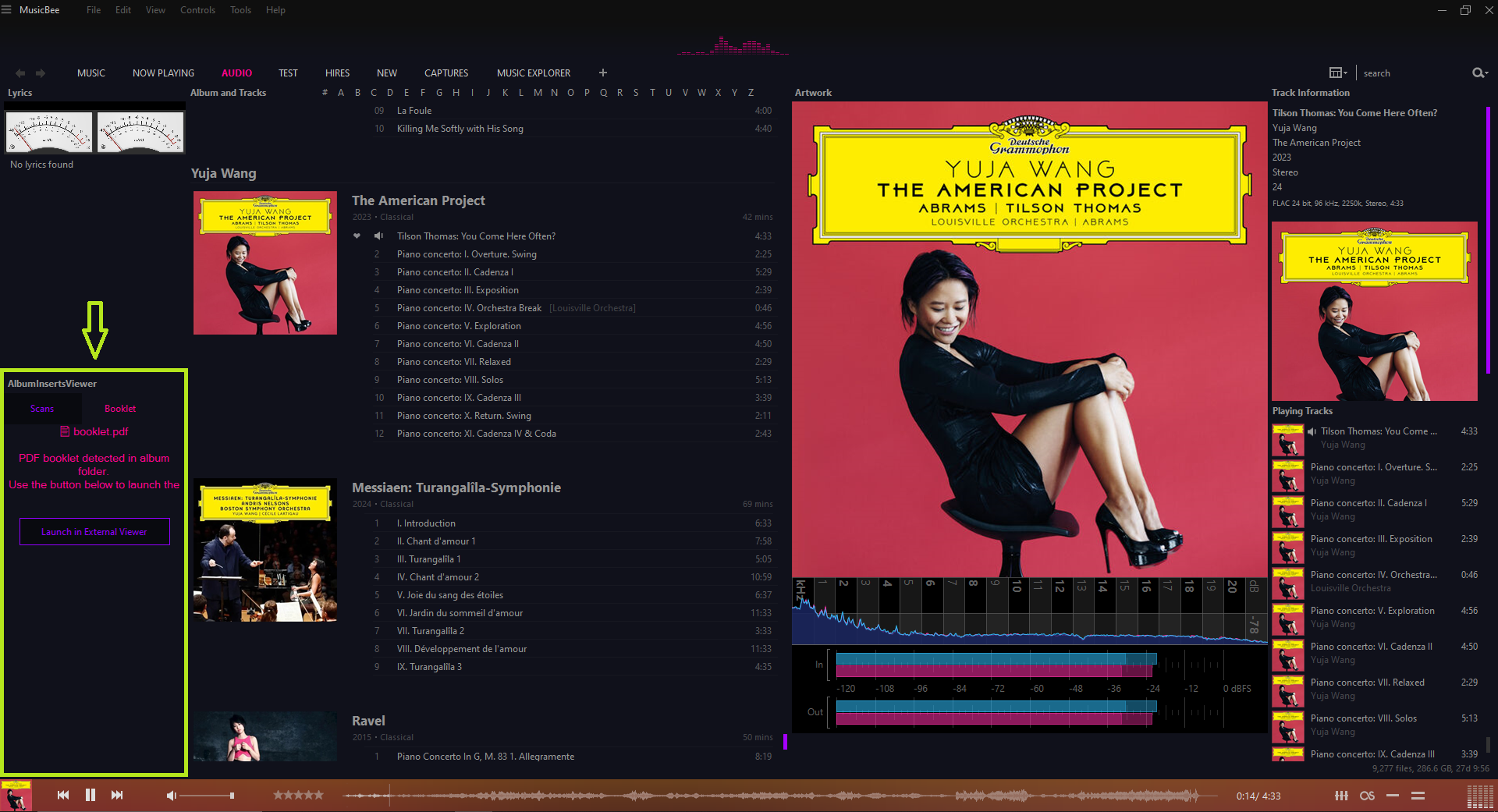
Task: Seek in the waveform progress bar
Action: coord(780,796)
